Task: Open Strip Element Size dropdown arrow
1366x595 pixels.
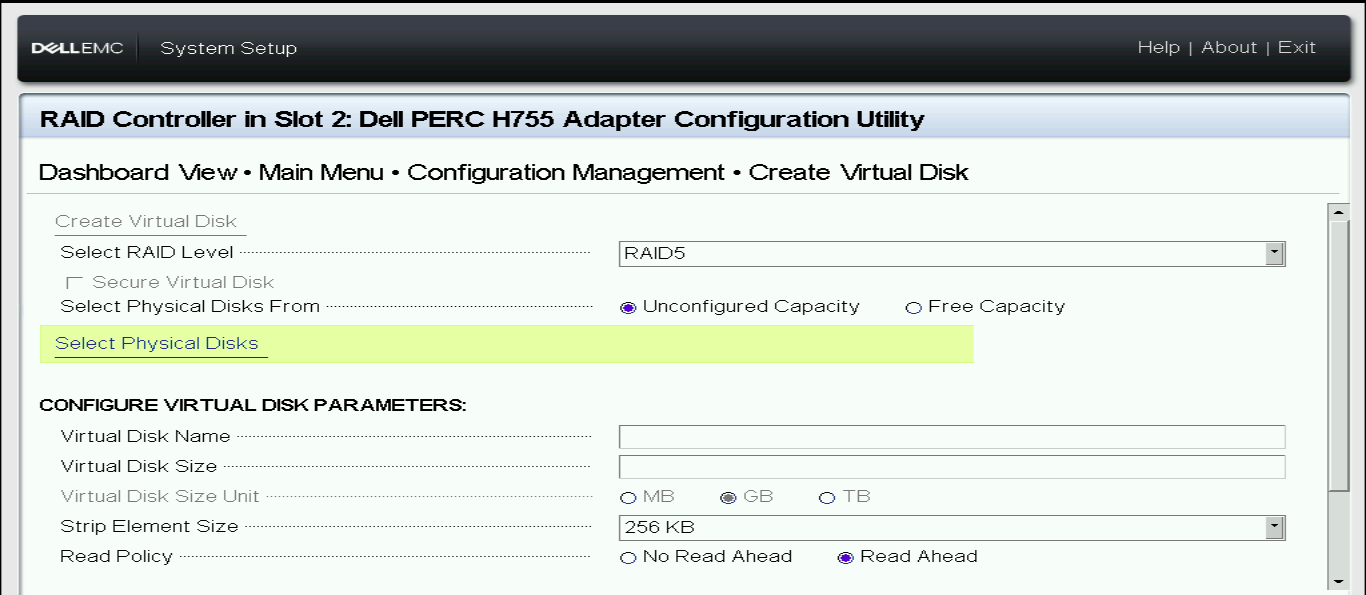Action: pyautogui.click(x=1274, y=527)
